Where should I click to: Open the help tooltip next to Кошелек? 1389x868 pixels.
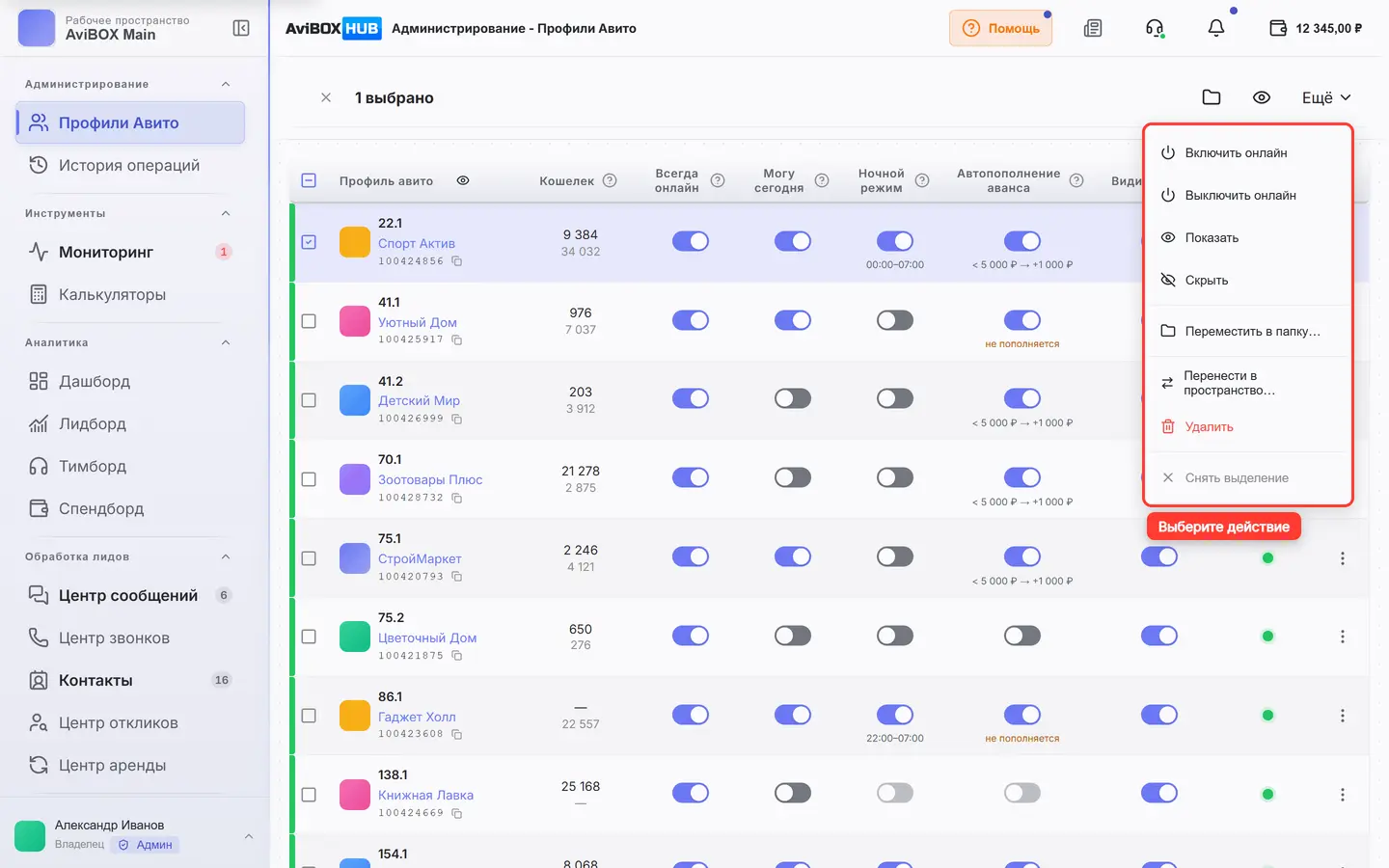[610, 180]
